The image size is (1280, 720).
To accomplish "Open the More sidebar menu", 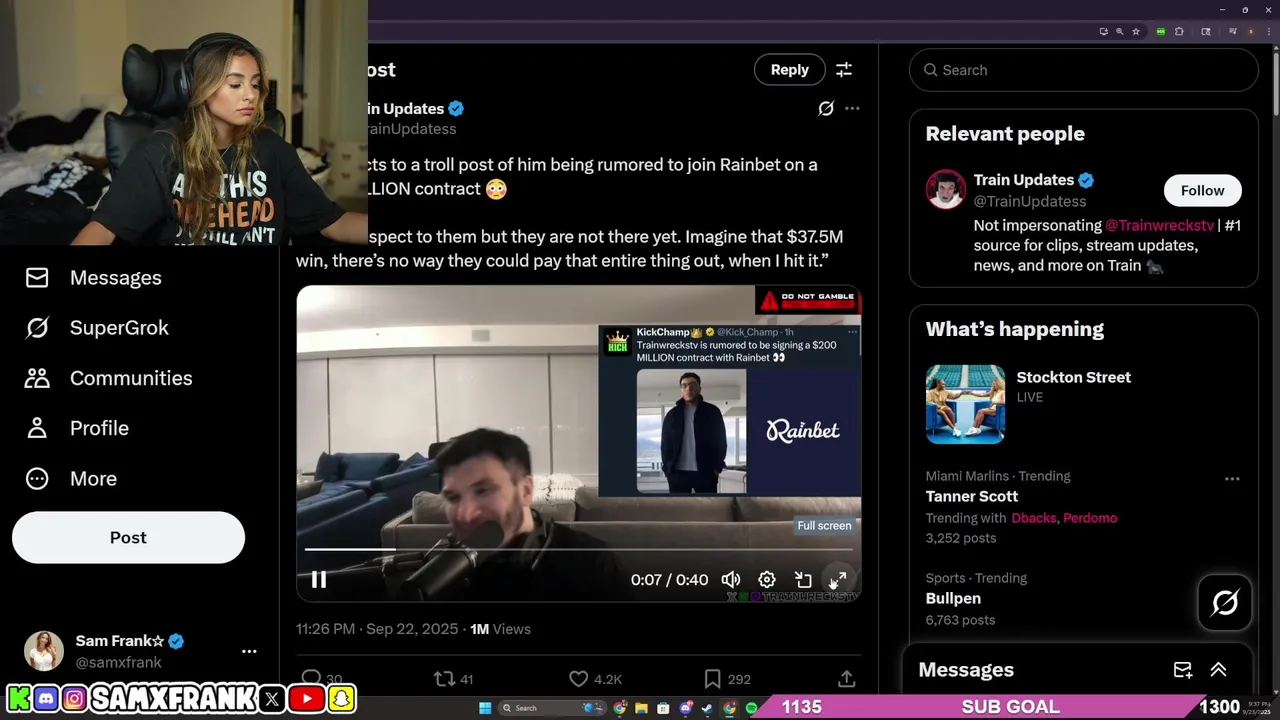I will click(71, 478).
